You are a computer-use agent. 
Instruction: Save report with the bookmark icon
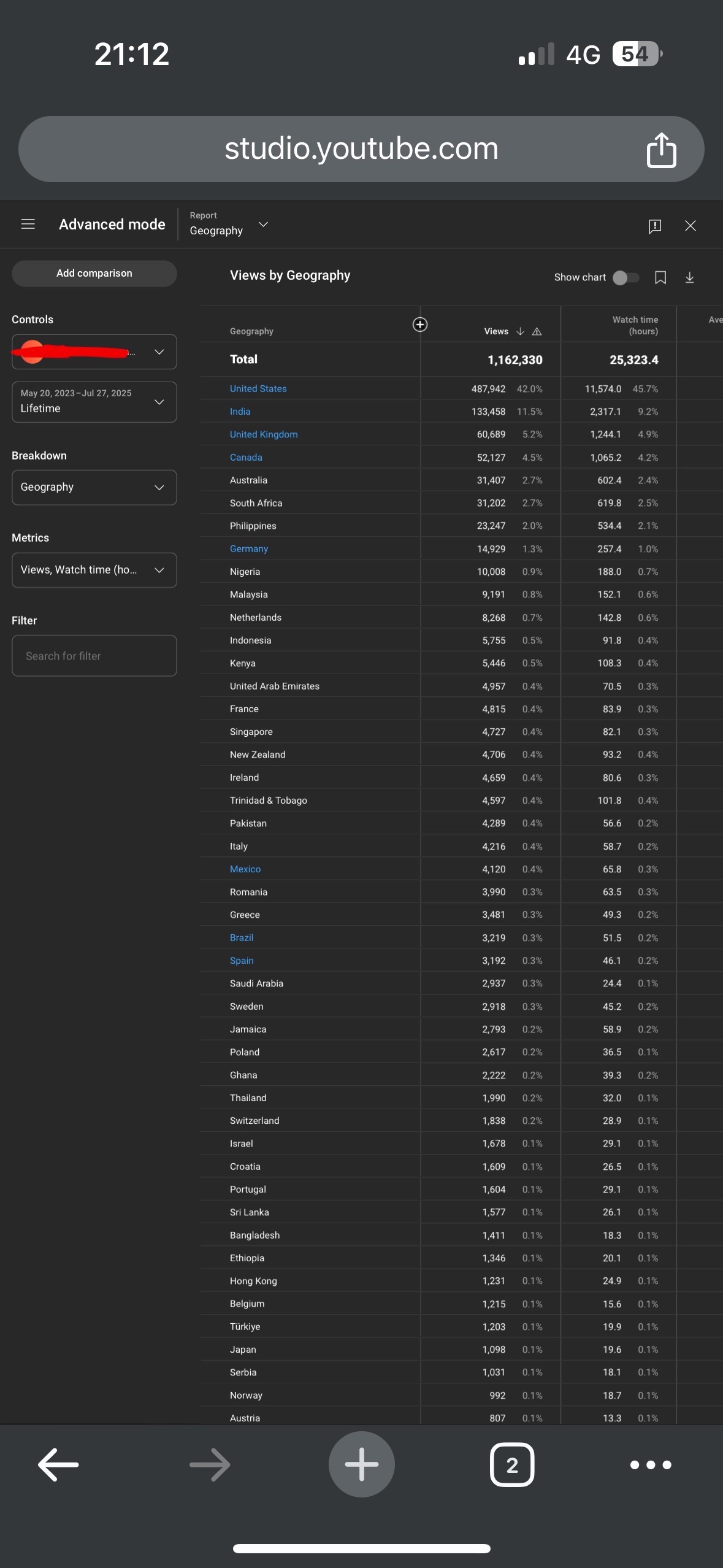[x=660, y=278]
